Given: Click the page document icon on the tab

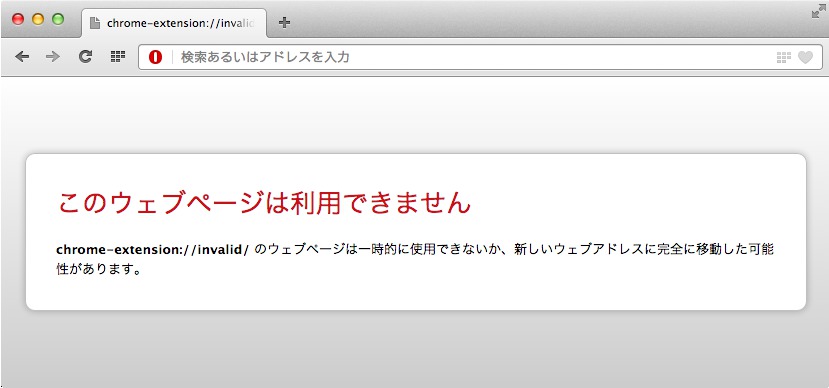Looking at the screenshot, I should pyautogui.click(x=95, y=23).
